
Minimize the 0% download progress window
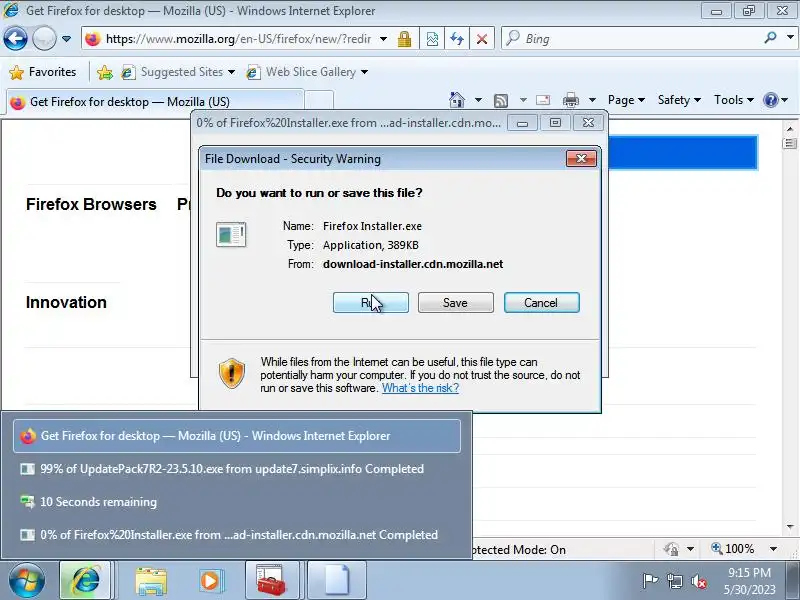point(522,123)
